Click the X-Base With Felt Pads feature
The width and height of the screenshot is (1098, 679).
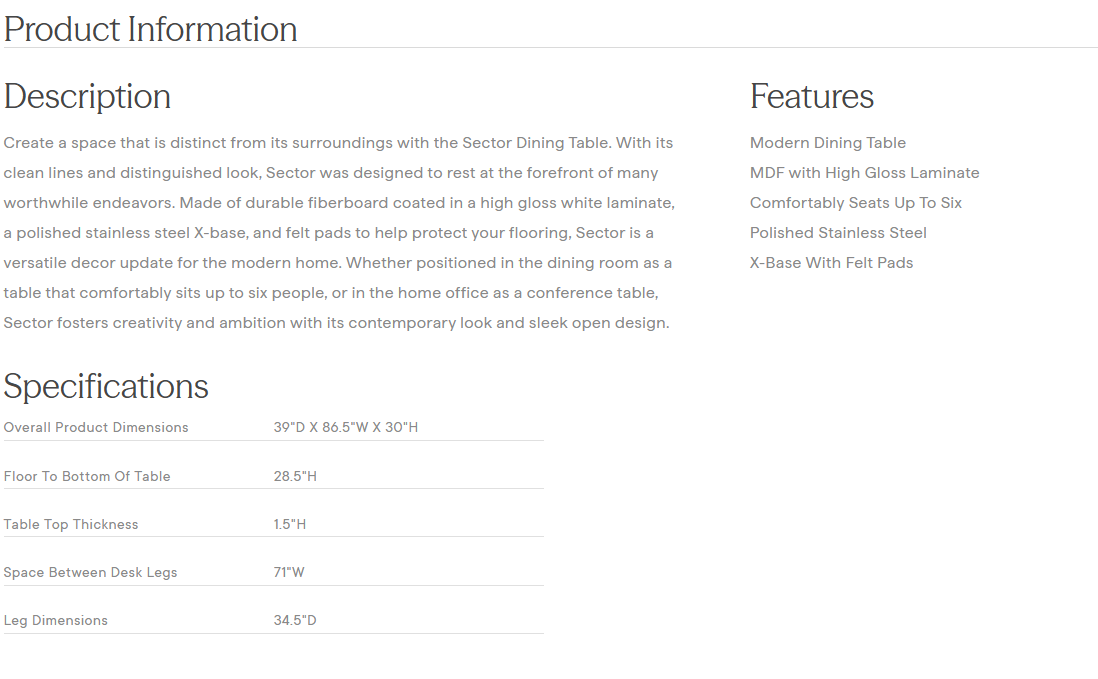[831, 263]
